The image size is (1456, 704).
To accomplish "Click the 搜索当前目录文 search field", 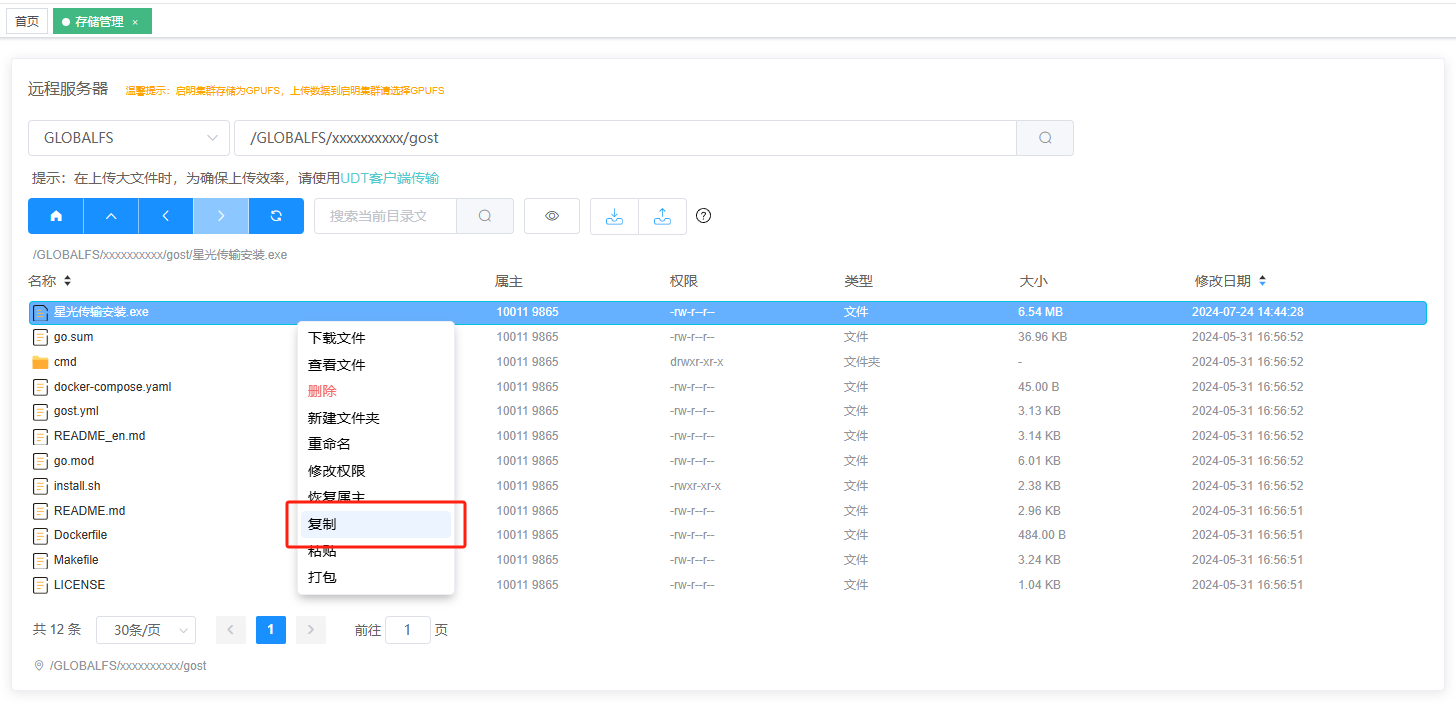I will [385, 216].
